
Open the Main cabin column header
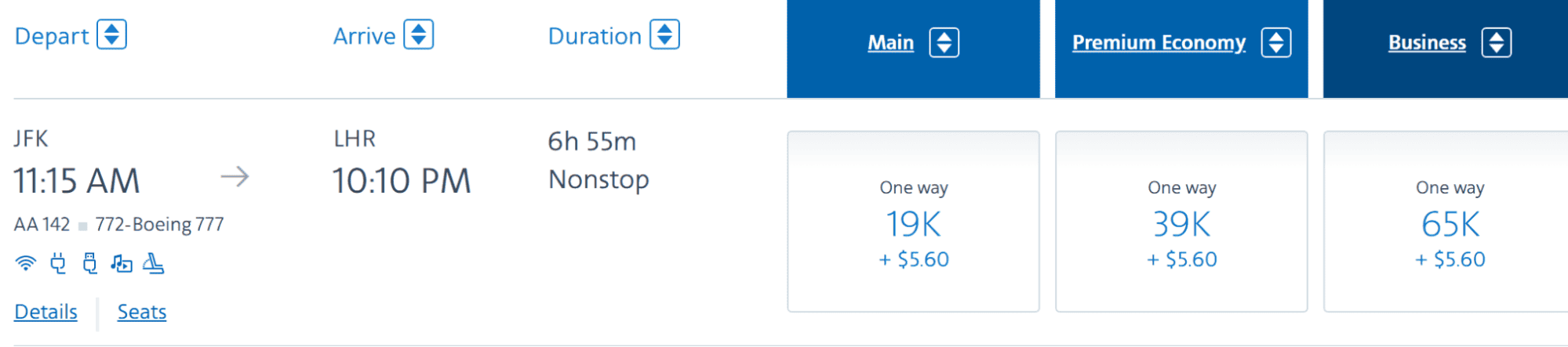890,43
